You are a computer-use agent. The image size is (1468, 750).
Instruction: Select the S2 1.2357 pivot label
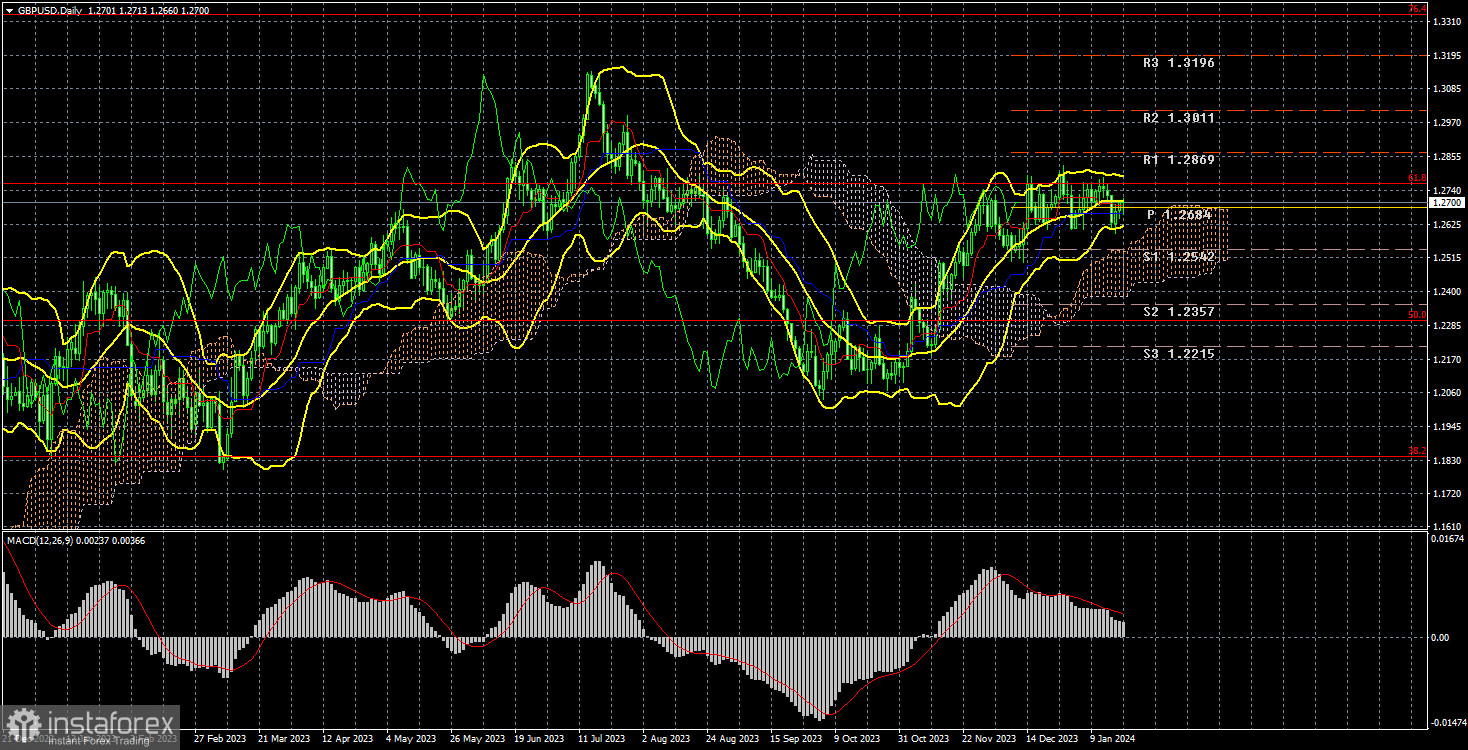(x=1180, y=312)
